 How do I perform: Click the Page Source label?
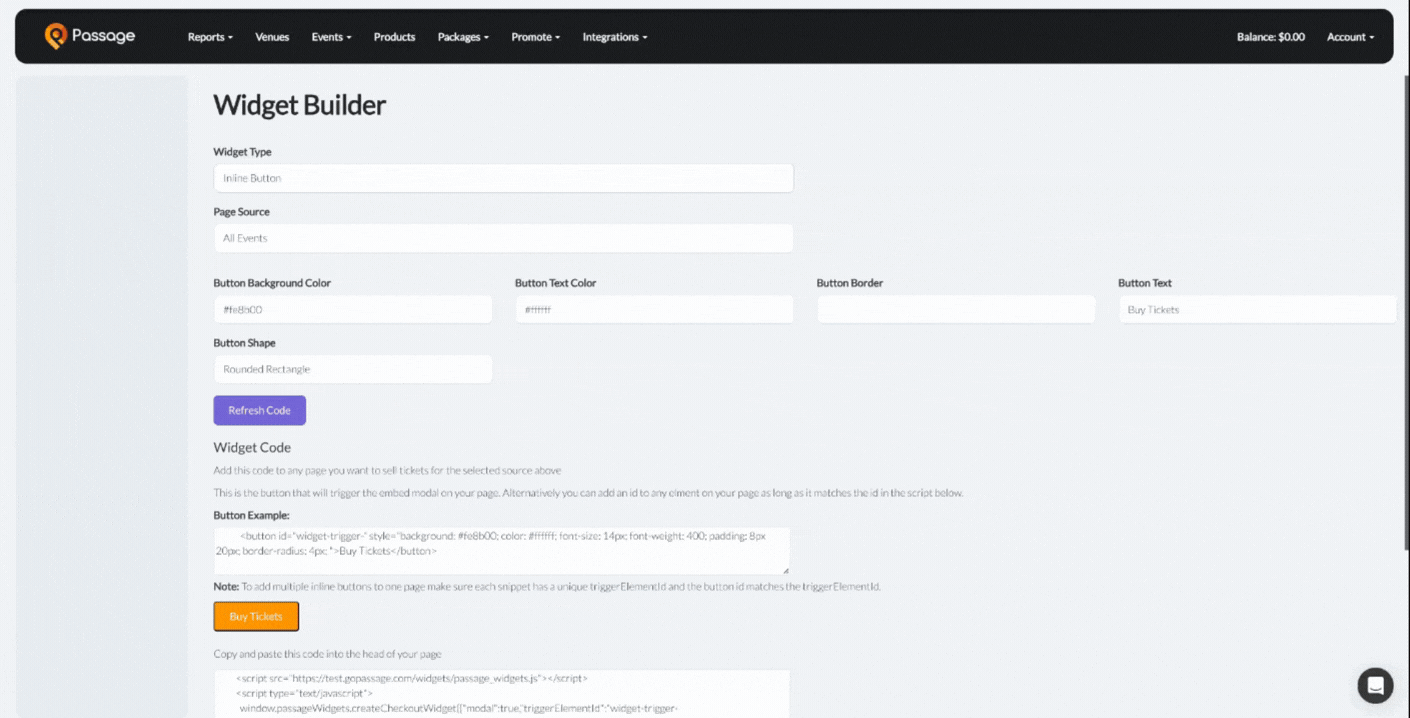[241, 212]
